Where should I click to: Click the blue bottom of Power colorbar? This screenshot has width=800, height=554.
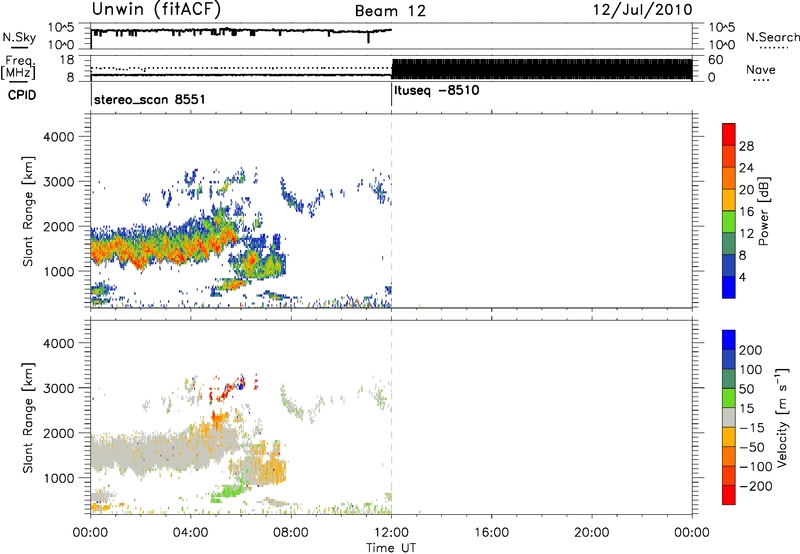[729, 287]
